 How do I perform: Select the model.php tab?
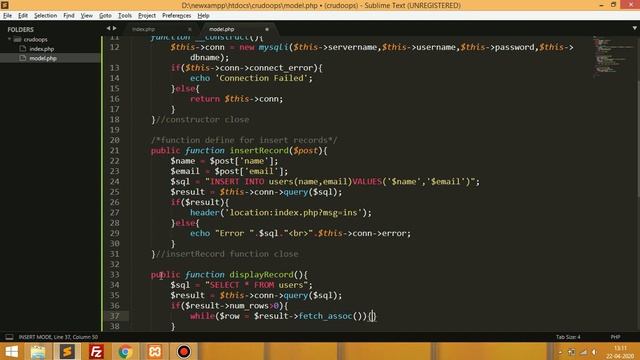click(222, 29)
